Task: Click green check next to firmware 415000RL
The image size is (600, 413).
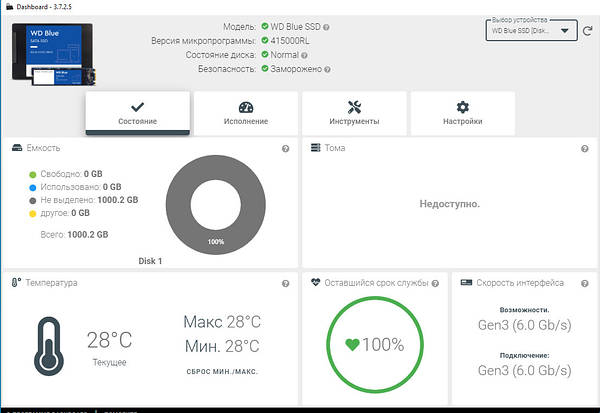Action: pyautogui.click(x=265, y=40)
